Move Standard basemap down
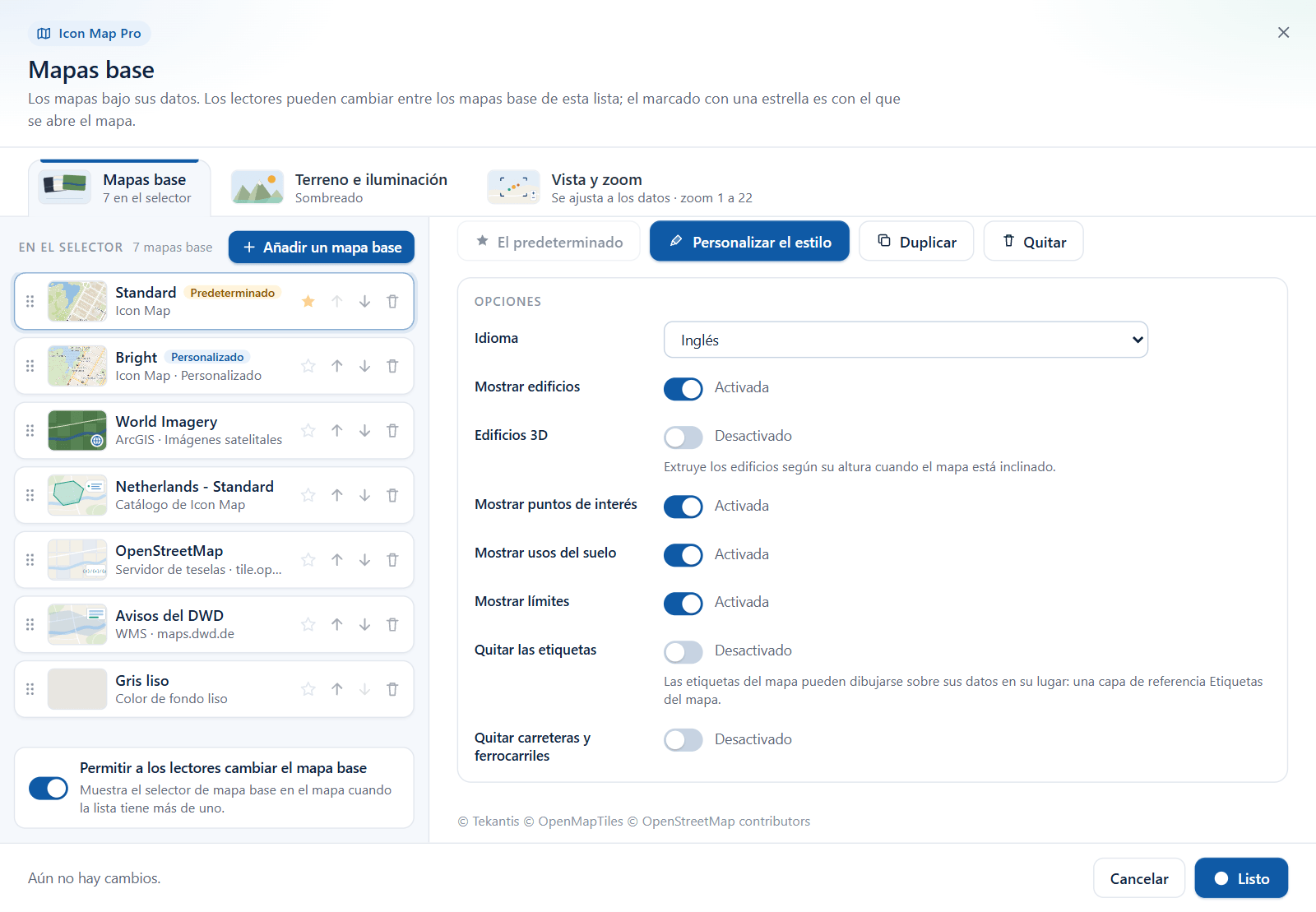The height and width of the screenshot is (912, 1316). click(x=364, y=301)
